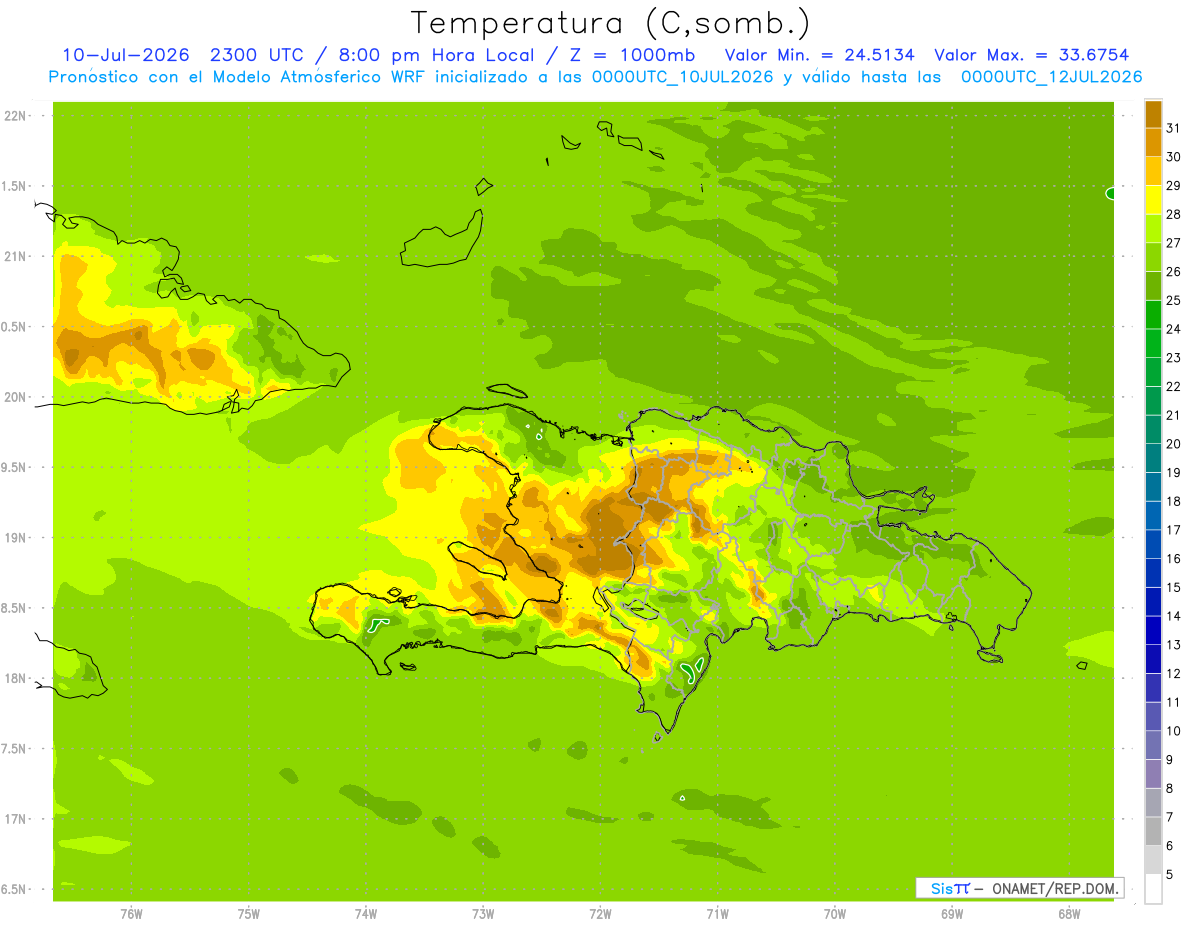Click the '18N' latitude axis label
The image size is (1200, 927).
click(x=15, y=678)
